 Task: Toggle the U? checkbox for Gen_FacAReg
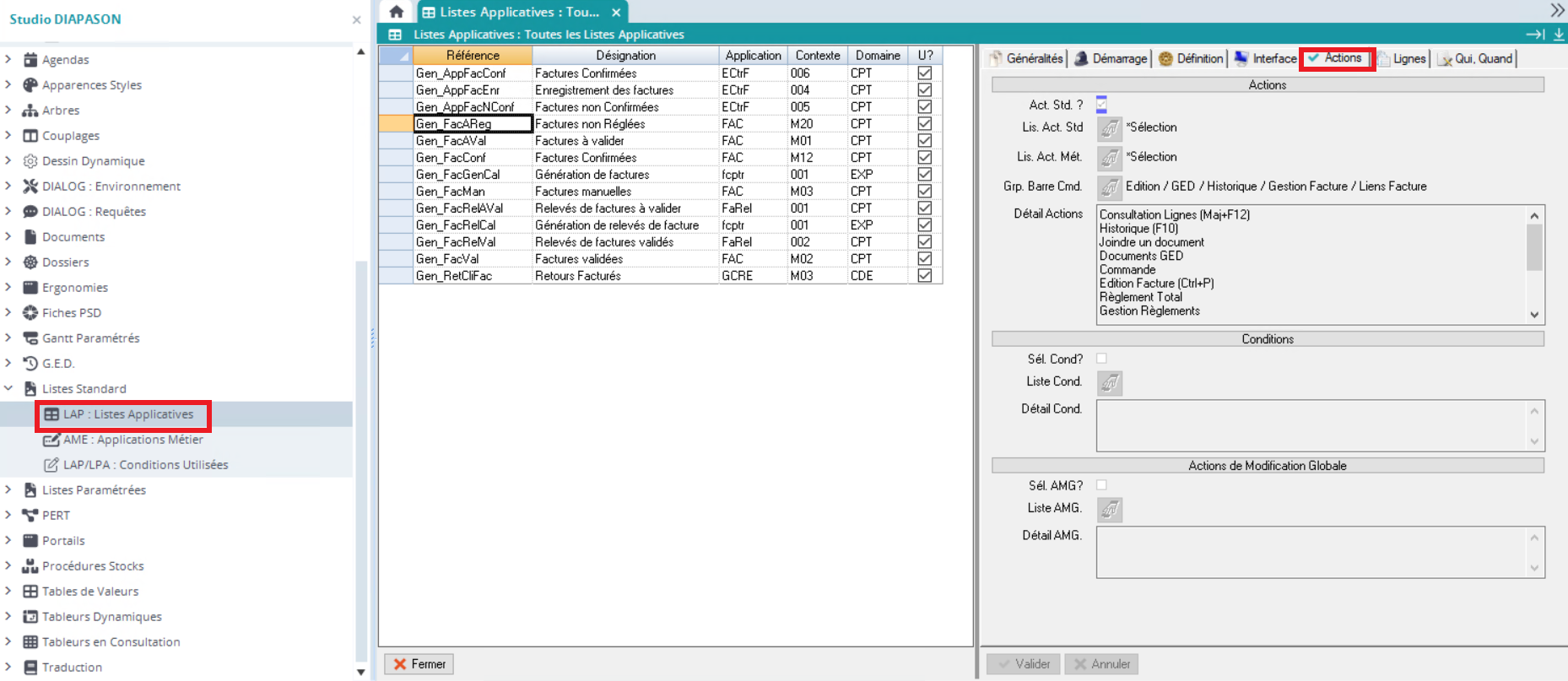pyautogui.click(x=924, y=124)
